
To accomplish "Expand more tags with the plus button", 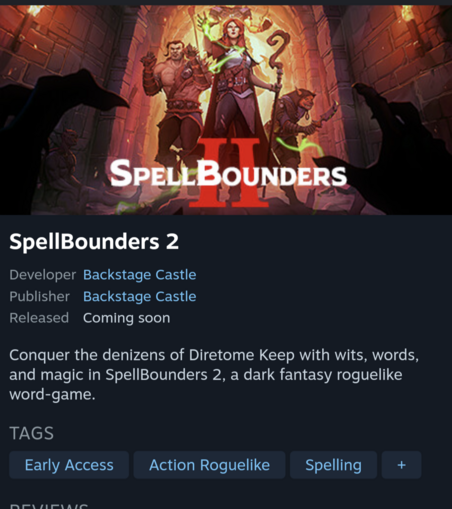I will tap(401, 465).
